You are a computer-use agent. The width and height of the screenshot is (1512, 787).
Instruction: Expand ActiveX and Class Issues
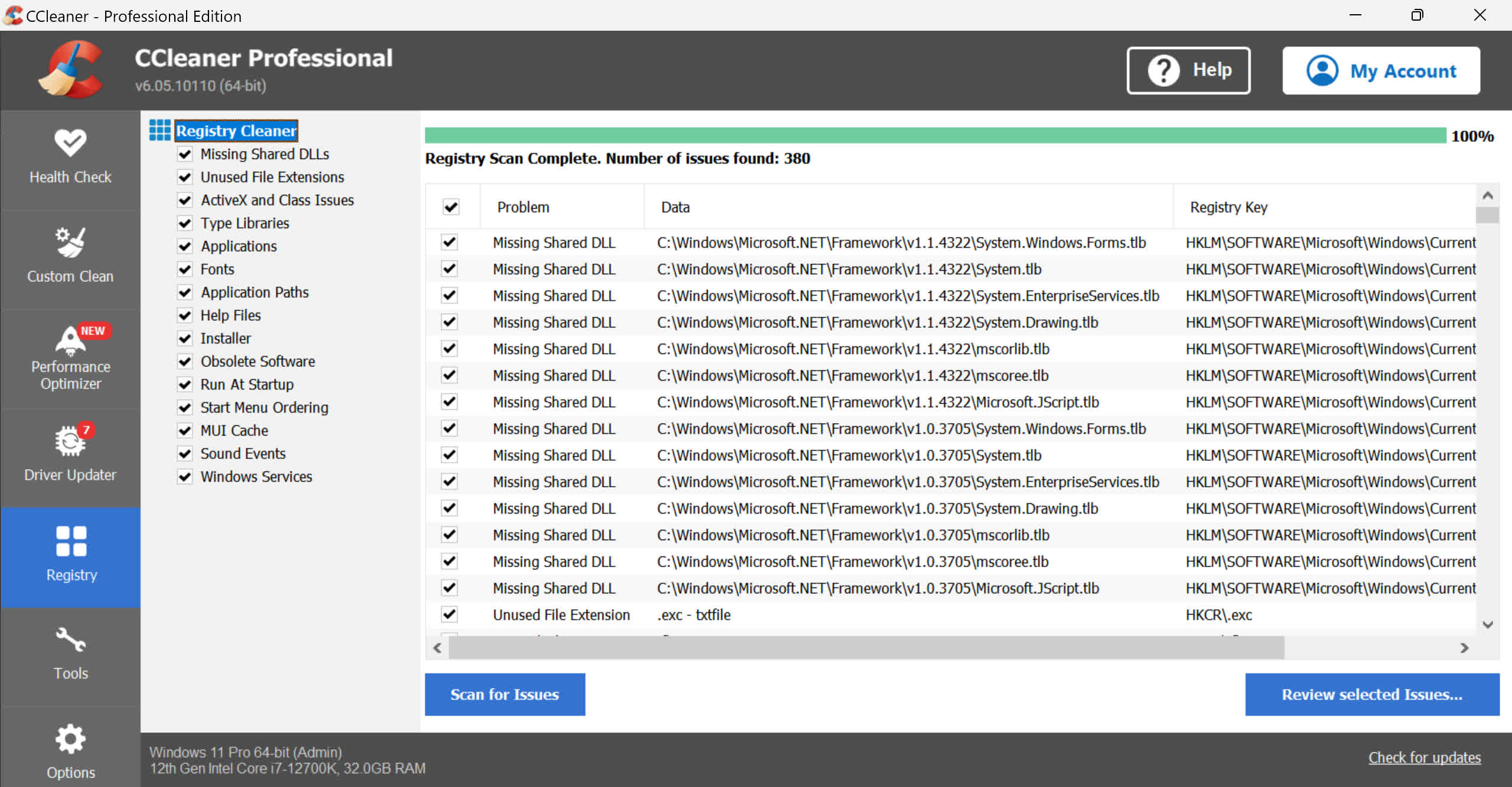point(278,200)
